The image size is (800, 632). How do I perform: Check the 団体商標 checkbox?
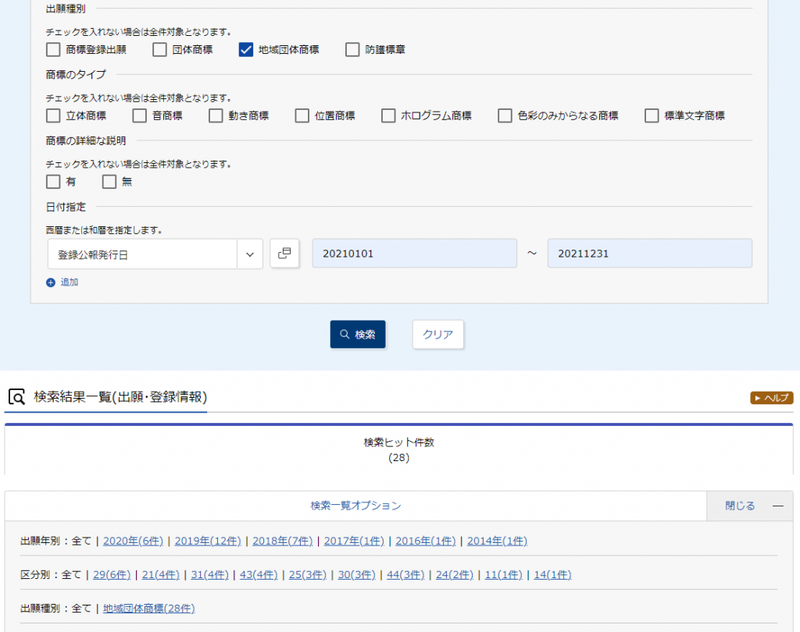tap(160, 49)
